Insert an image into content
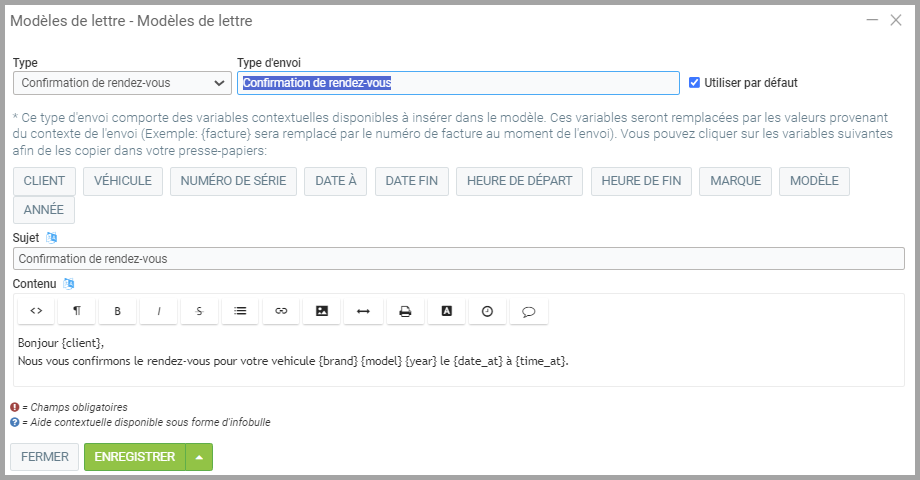The width and height of the screenshot is (920, 480). [x=322, y=311]
